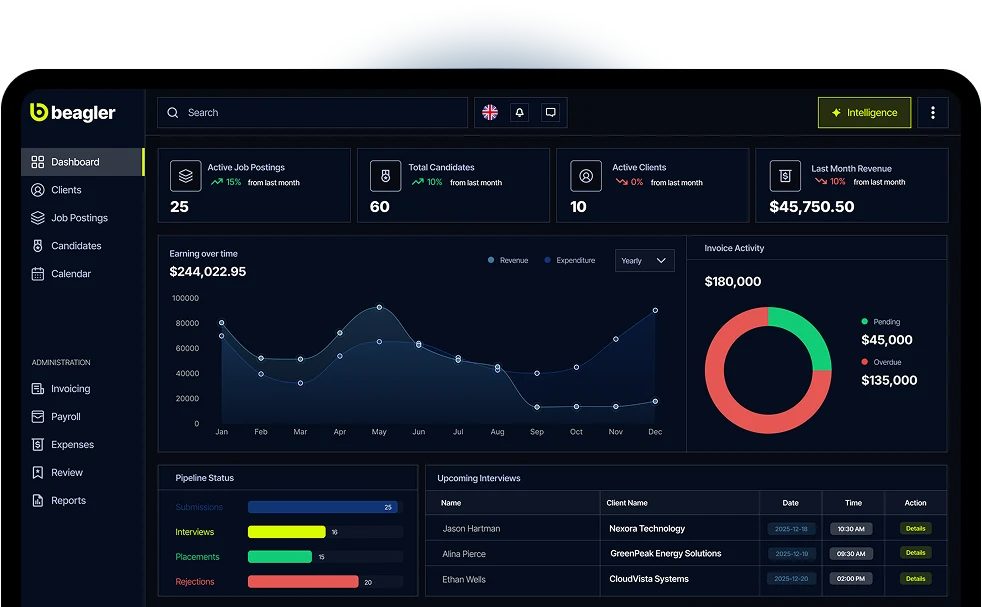
Task: Click the Total Candidates card icon
Action: click(385, 176)
